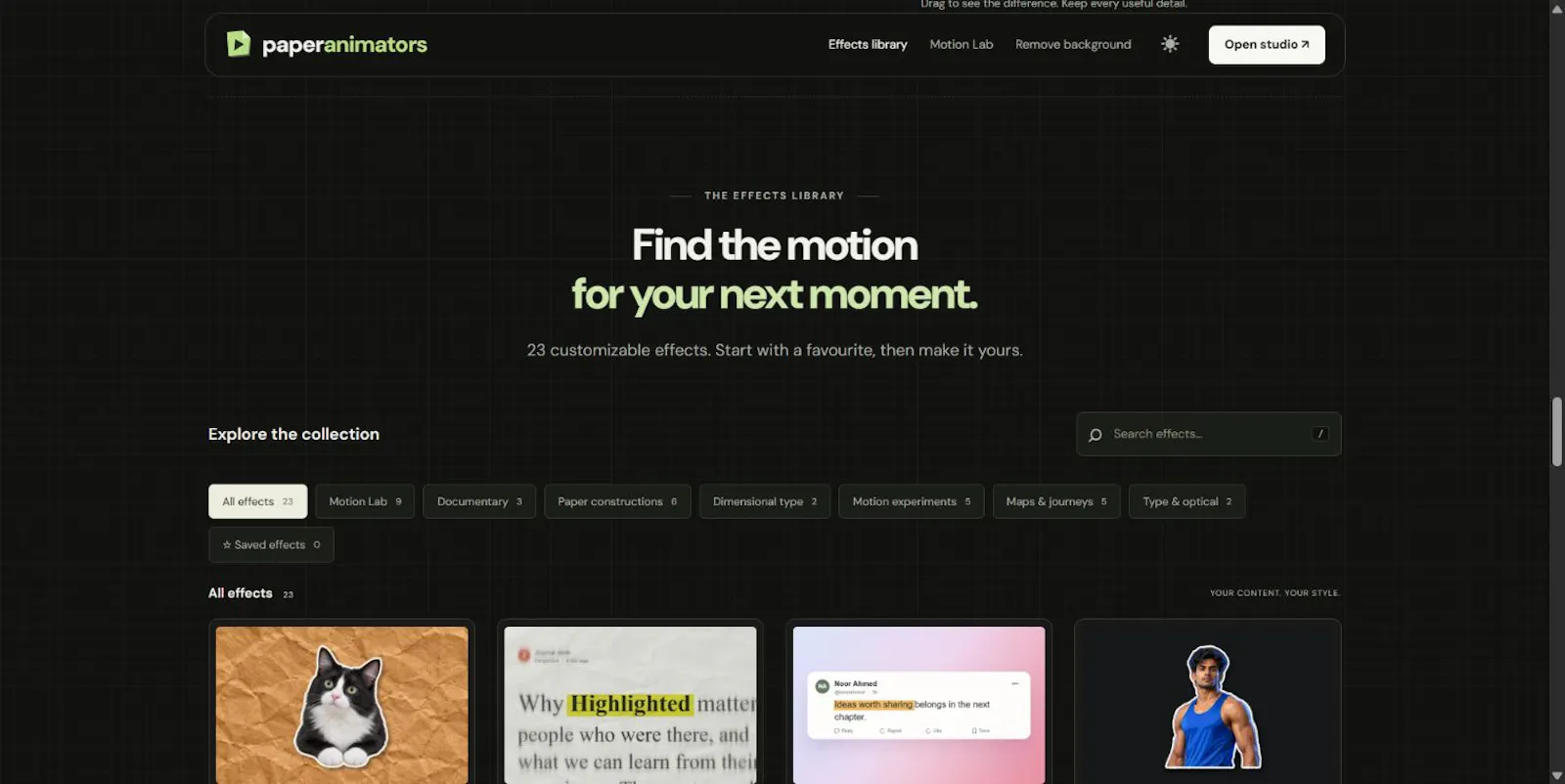1565x784 pixels.
Task: Filter effects by Documentary
Action: (x=479, y=501)
